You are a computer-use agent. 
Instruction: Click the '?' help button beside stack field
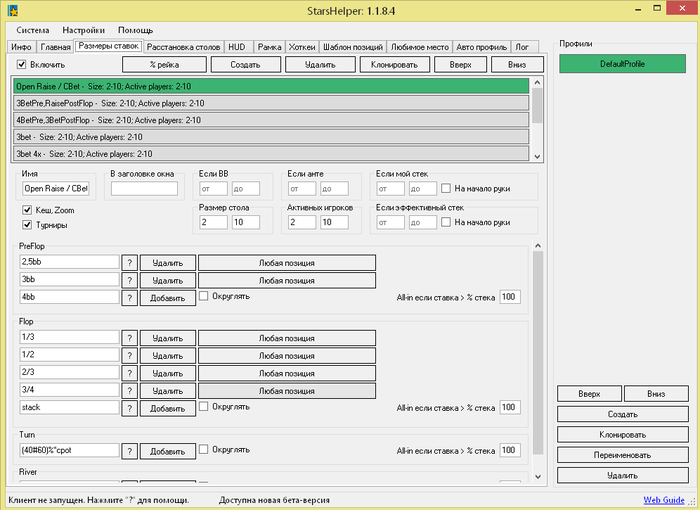tap(129, 408)
